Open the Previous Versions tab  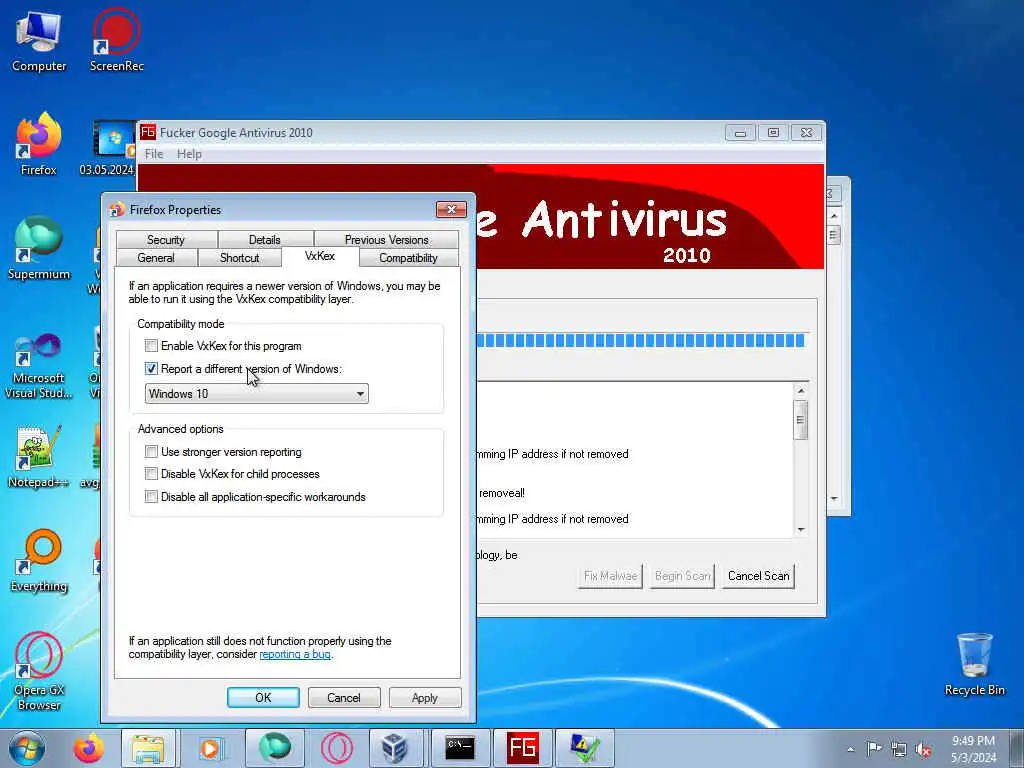(387, 240)
